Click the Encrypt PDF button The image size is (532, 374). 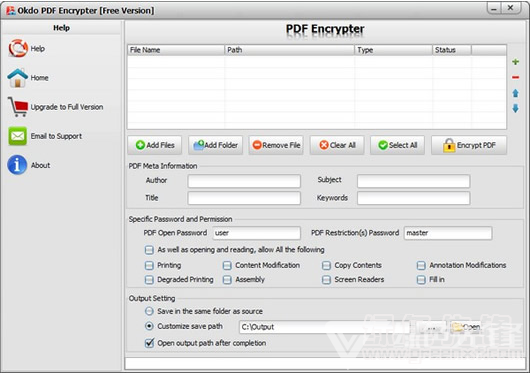click(469, 145)
